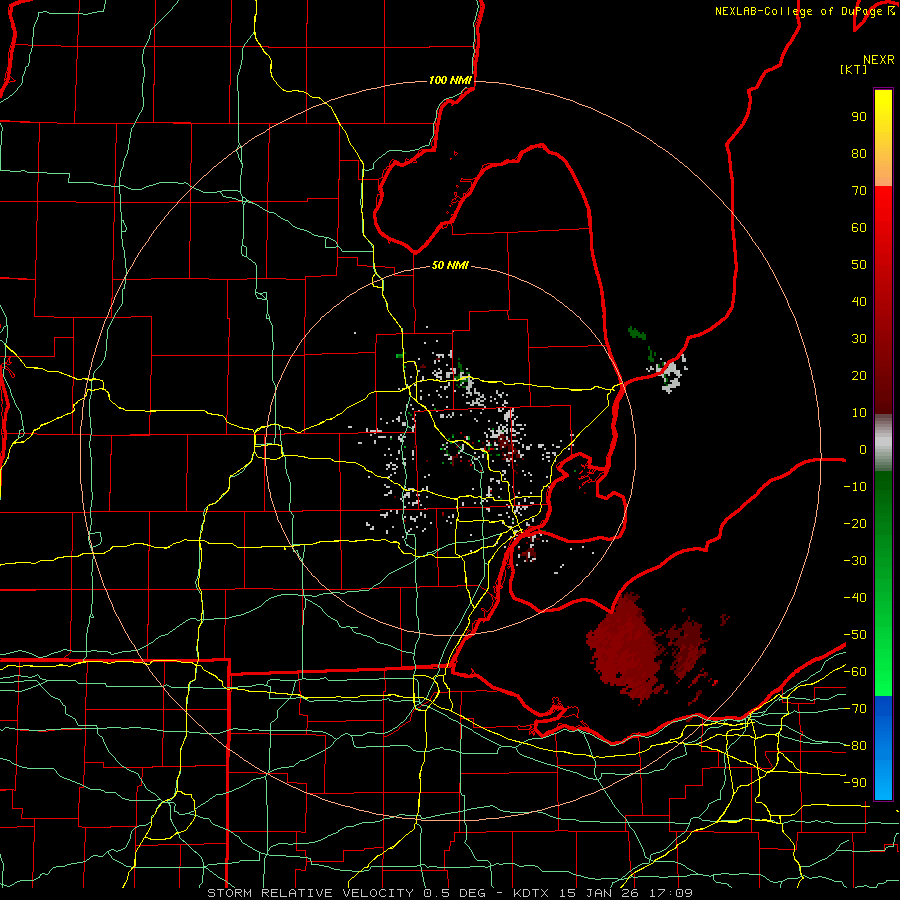
Task: Click the -50 value on the velocity scale
Action: (855, 635)
